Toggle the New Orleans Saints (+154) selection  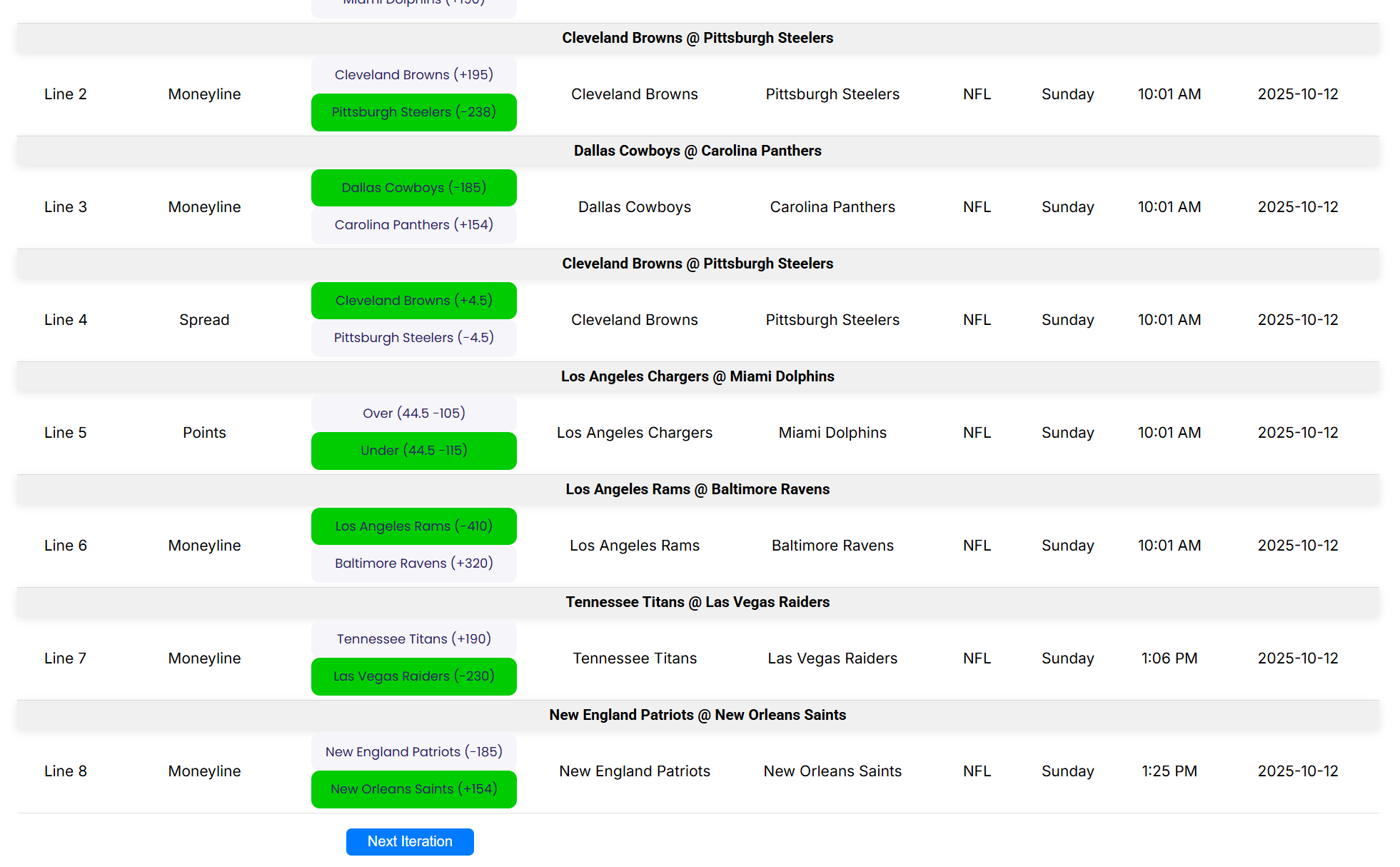pyautogui.click(x=413, y=789)
